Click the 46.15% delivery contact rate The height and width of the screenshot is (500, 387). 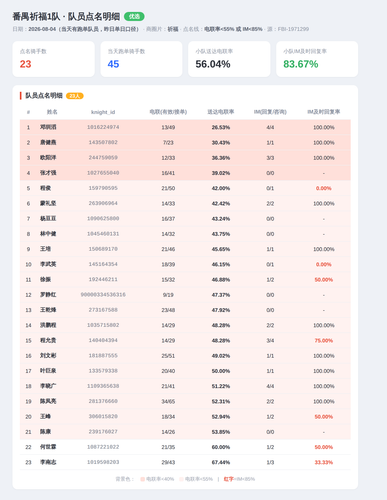click(221, 264)
